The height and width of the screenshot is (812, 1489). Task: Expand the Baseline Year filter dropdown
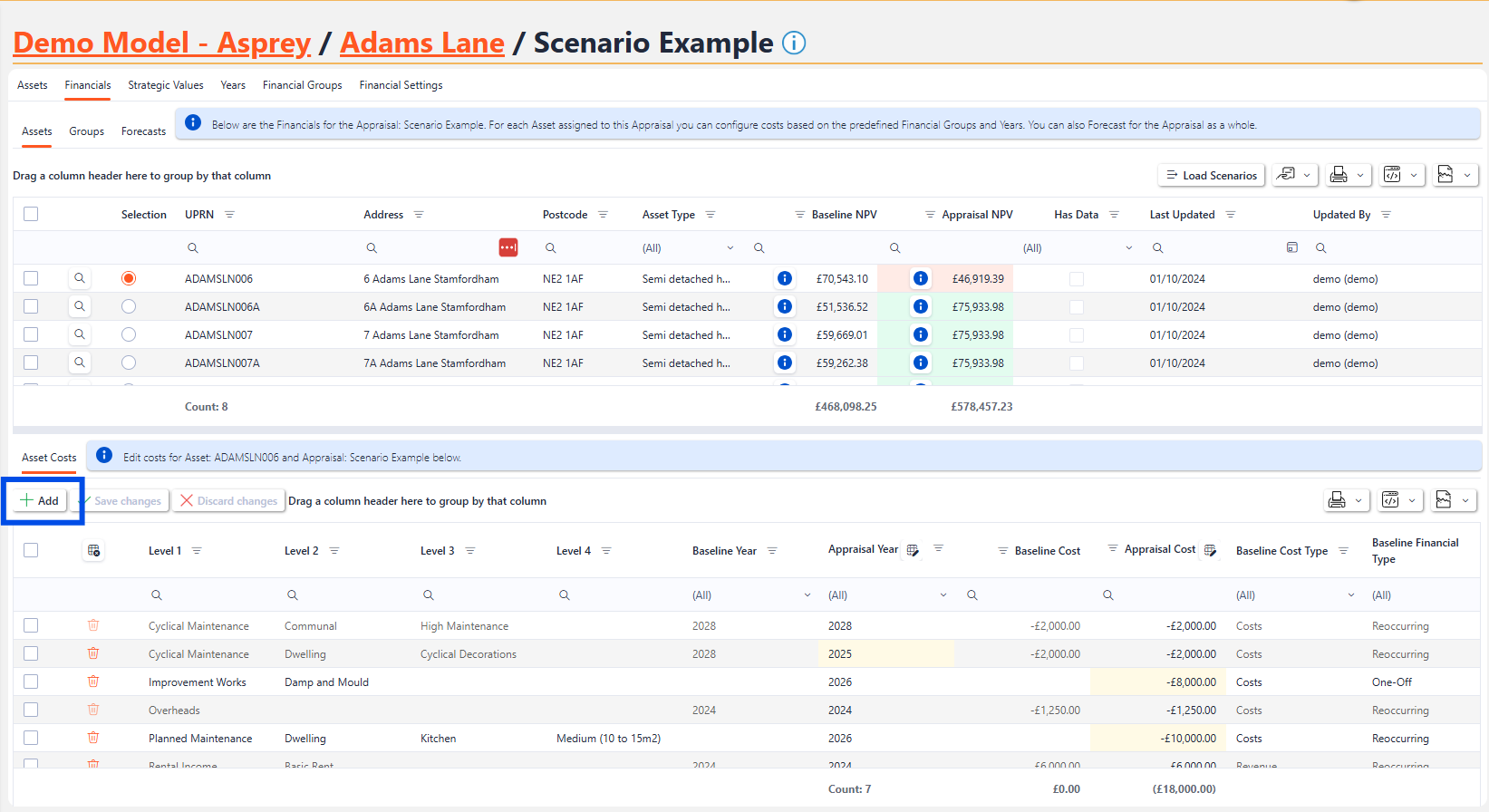coord(807,595)
